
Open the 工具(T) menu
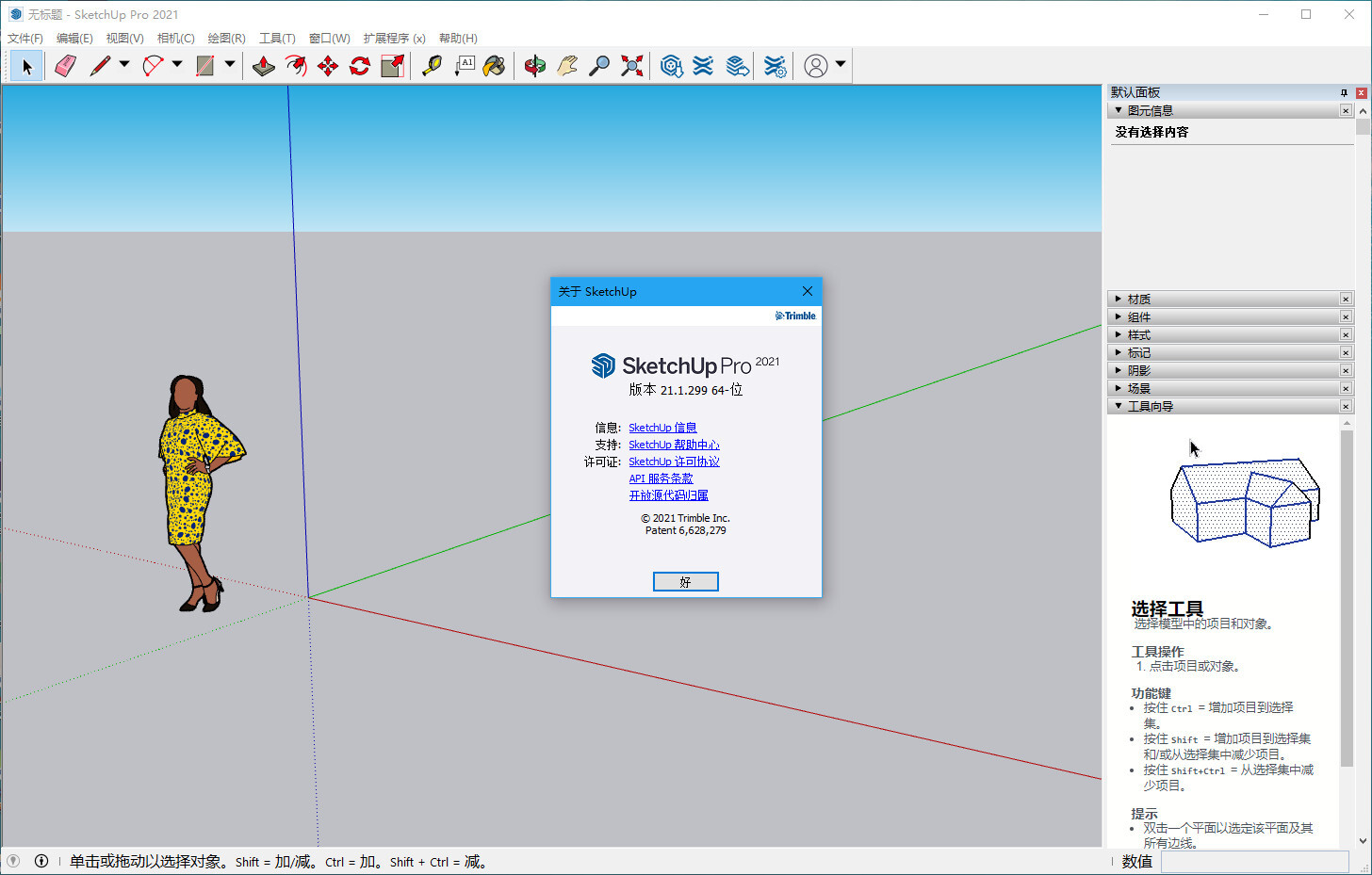[x=277, y=39]
